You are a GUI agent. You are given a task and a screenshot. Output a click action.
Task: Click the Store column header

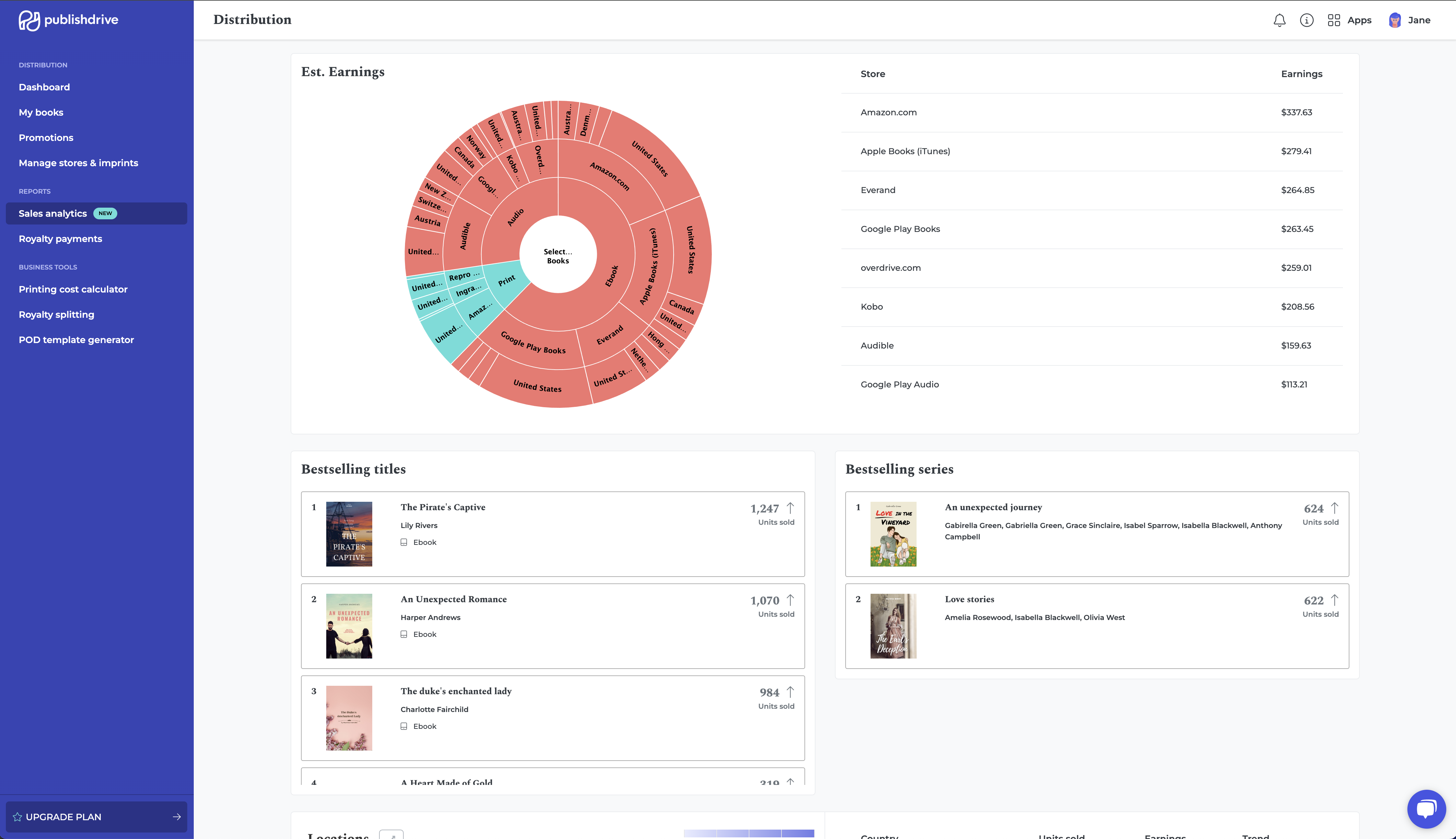872,74
